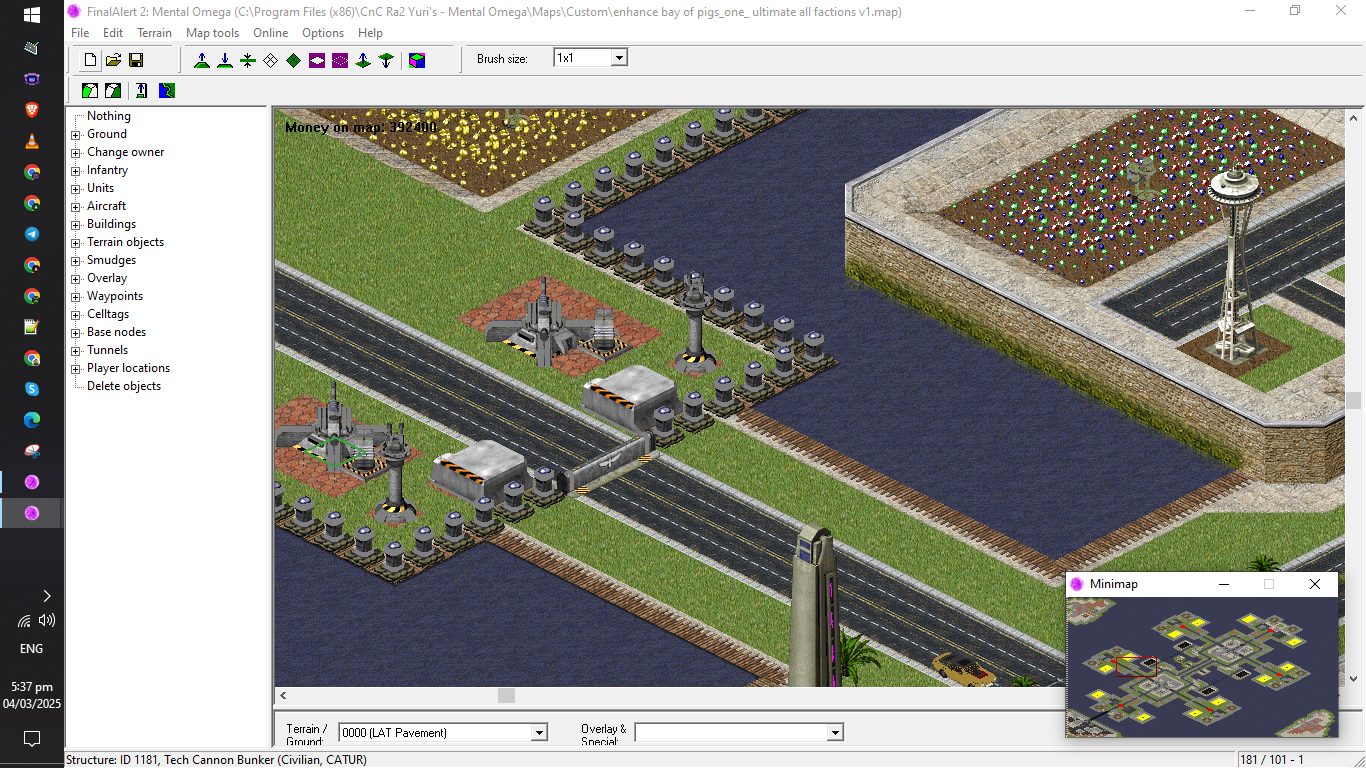Select the Hide single field purple icon
The width and height of the screenshot is (1366, 768).
pos(317,60)
